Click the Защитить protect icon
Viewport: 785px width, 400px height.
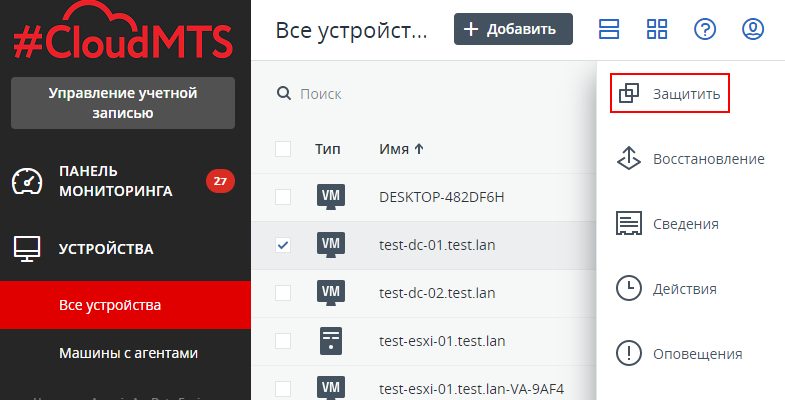click(x=628, y=94)
